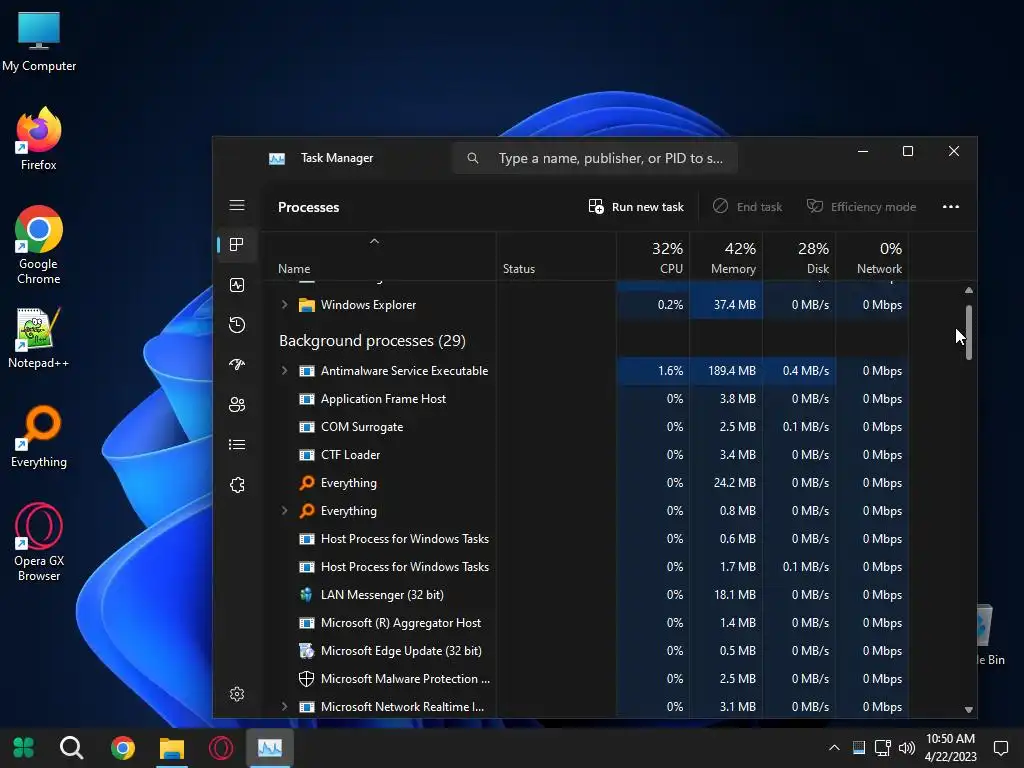Select the Everything row using 24.2 MB
The image size is (1024, 768).
pyautogui.click(x=586, y=483)
